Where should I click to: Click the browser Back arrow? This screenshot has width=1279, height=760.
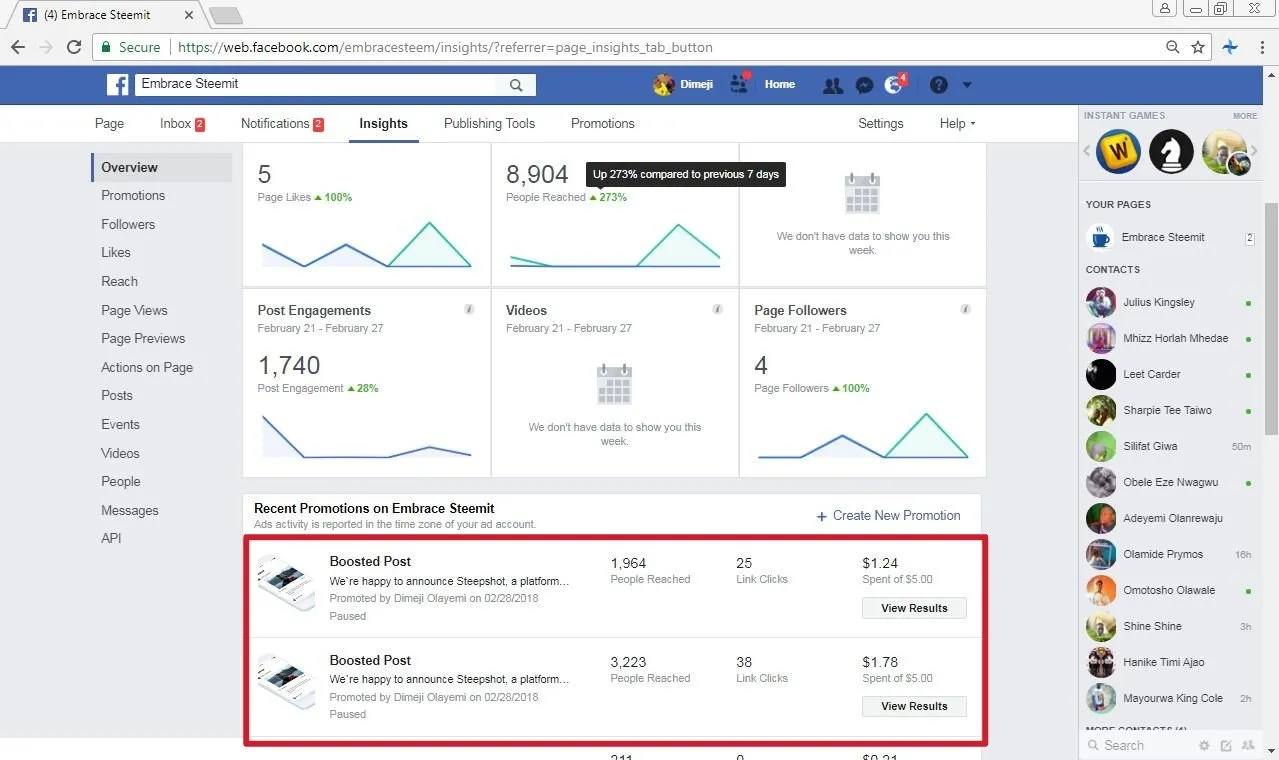pyautogui.click(x=18, y=47)
